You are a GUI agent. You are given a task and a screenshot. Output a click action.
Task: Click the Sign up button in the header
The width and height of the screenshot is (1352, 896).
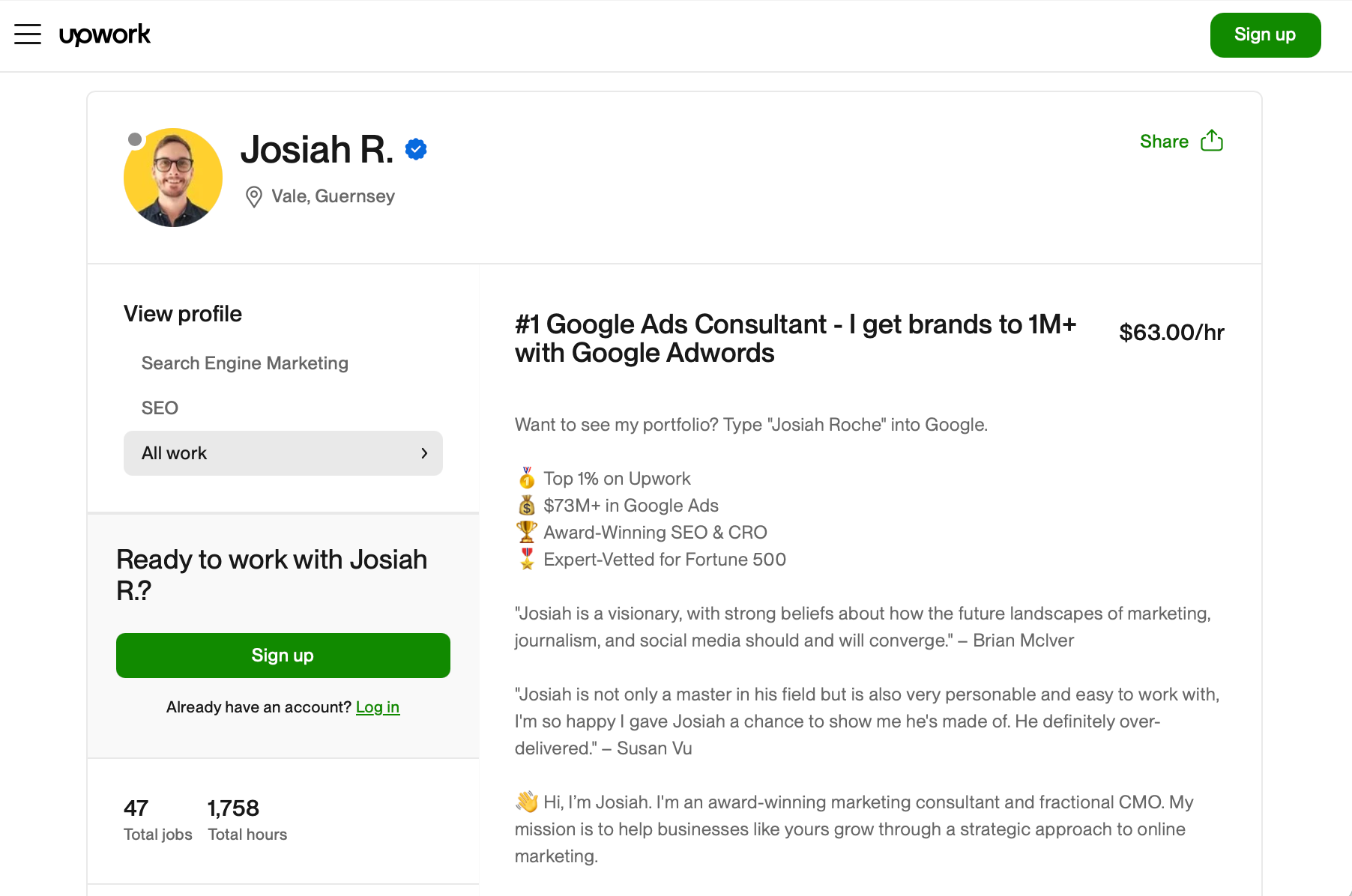click(1264, 34)
